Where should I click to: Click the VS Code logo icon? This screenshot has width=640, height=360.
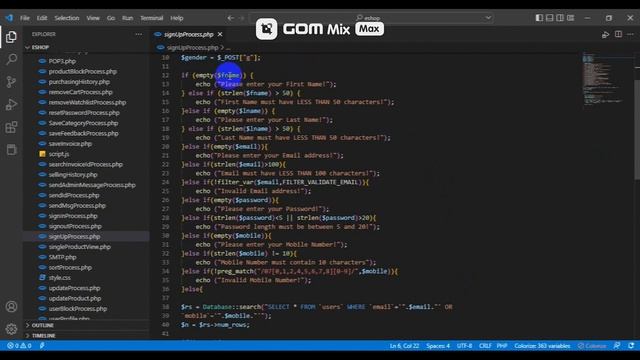click(9, 18)
